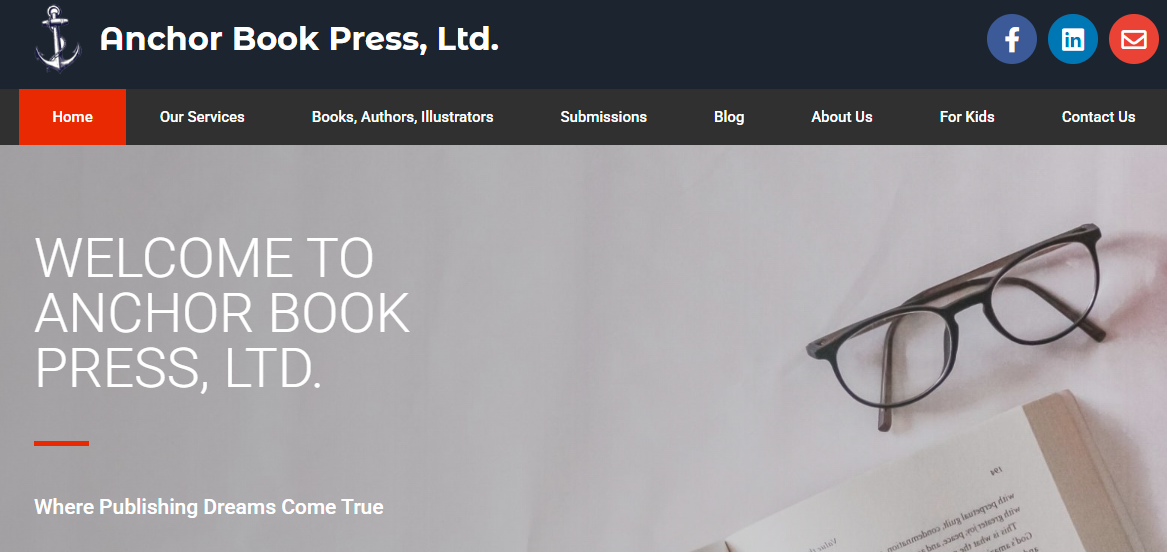The height and width of the screenshot is (552, 1167).
Task: Select the Home menu item
Action: (72, 117)
